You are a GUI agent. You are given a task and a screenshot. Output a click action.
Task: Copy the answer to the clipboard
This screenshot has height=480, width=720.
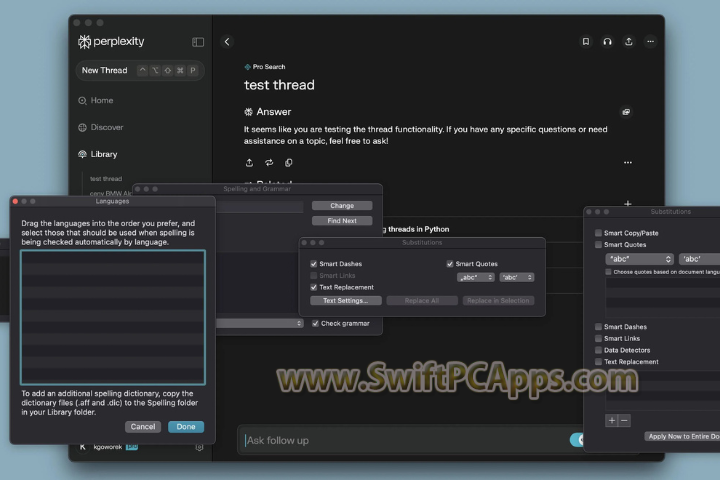click(288, 163)
